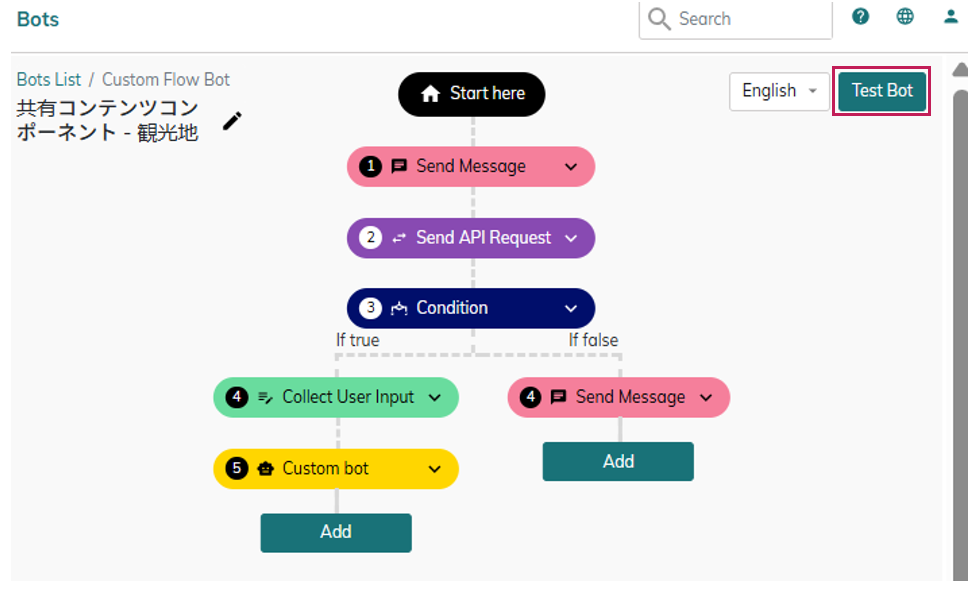
Task: Expand the Condition node chevron
Action: point(571,308)
